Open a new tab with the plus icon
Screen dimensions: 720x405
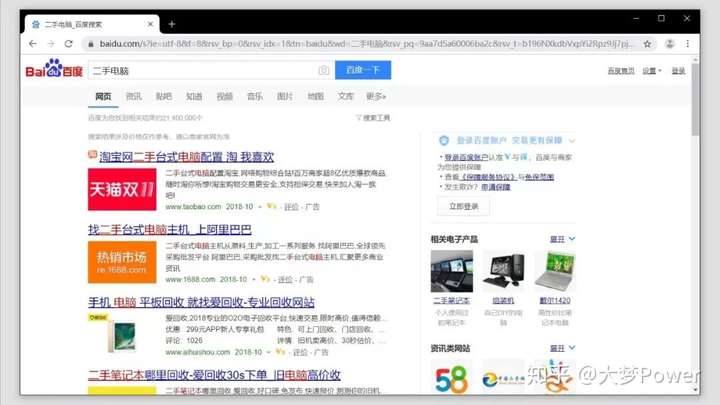point(172,24)
